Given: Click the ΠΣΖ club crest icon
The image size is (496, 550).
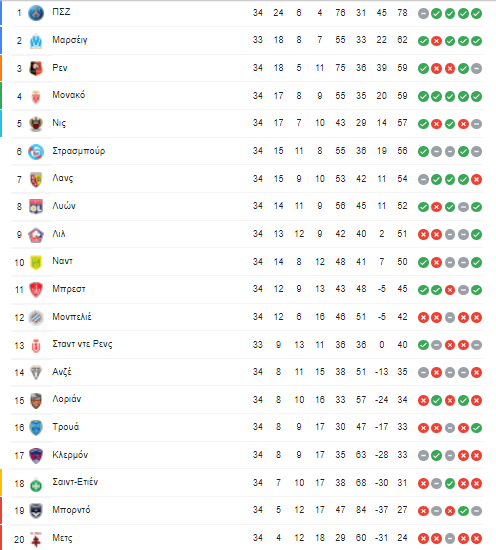Looking at the screenshot, I should pyautogui.click(x=36, y=13).
